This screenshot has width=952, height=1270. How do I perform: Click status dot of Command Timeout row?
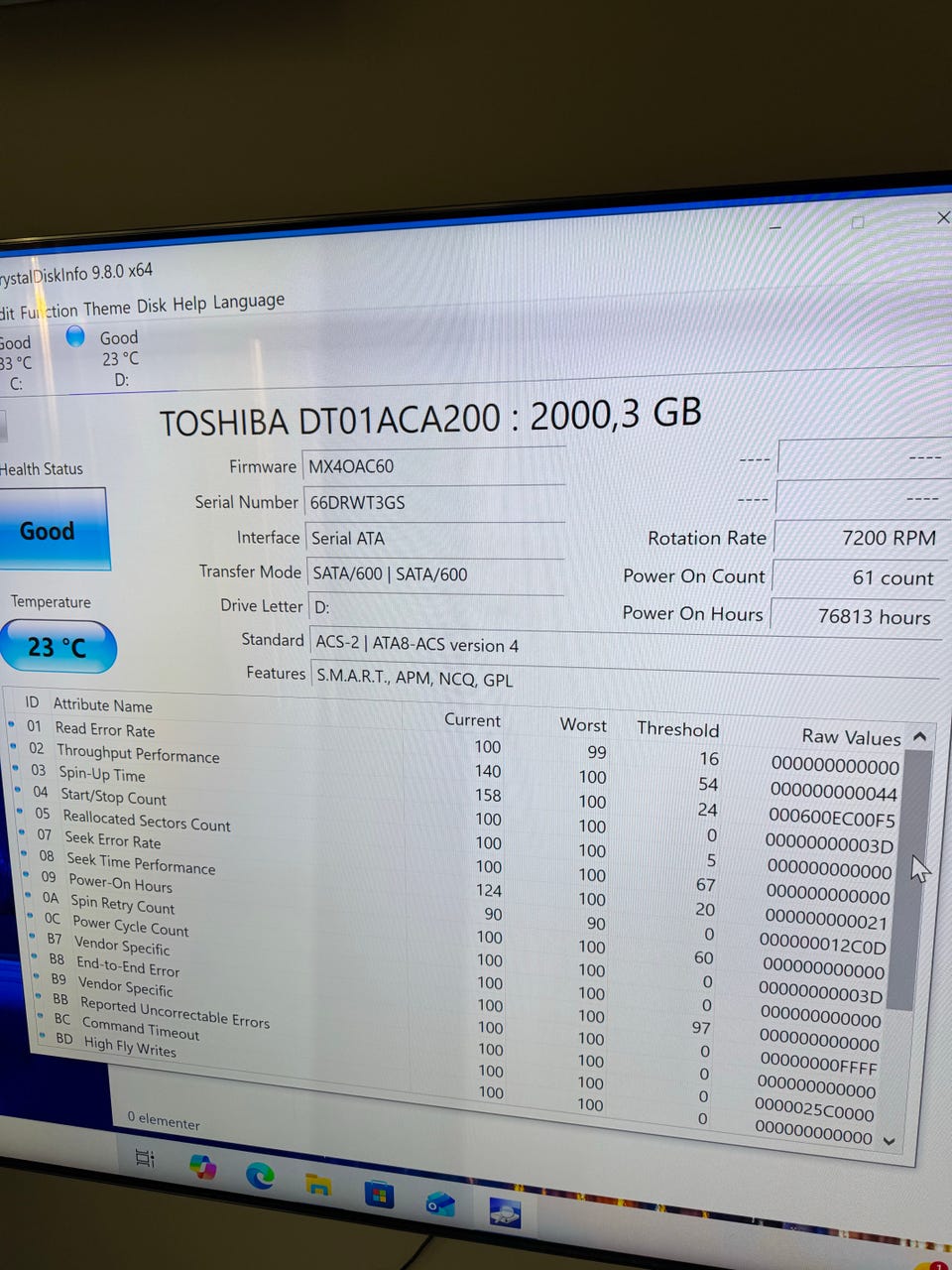click(x=42, y=1016)
